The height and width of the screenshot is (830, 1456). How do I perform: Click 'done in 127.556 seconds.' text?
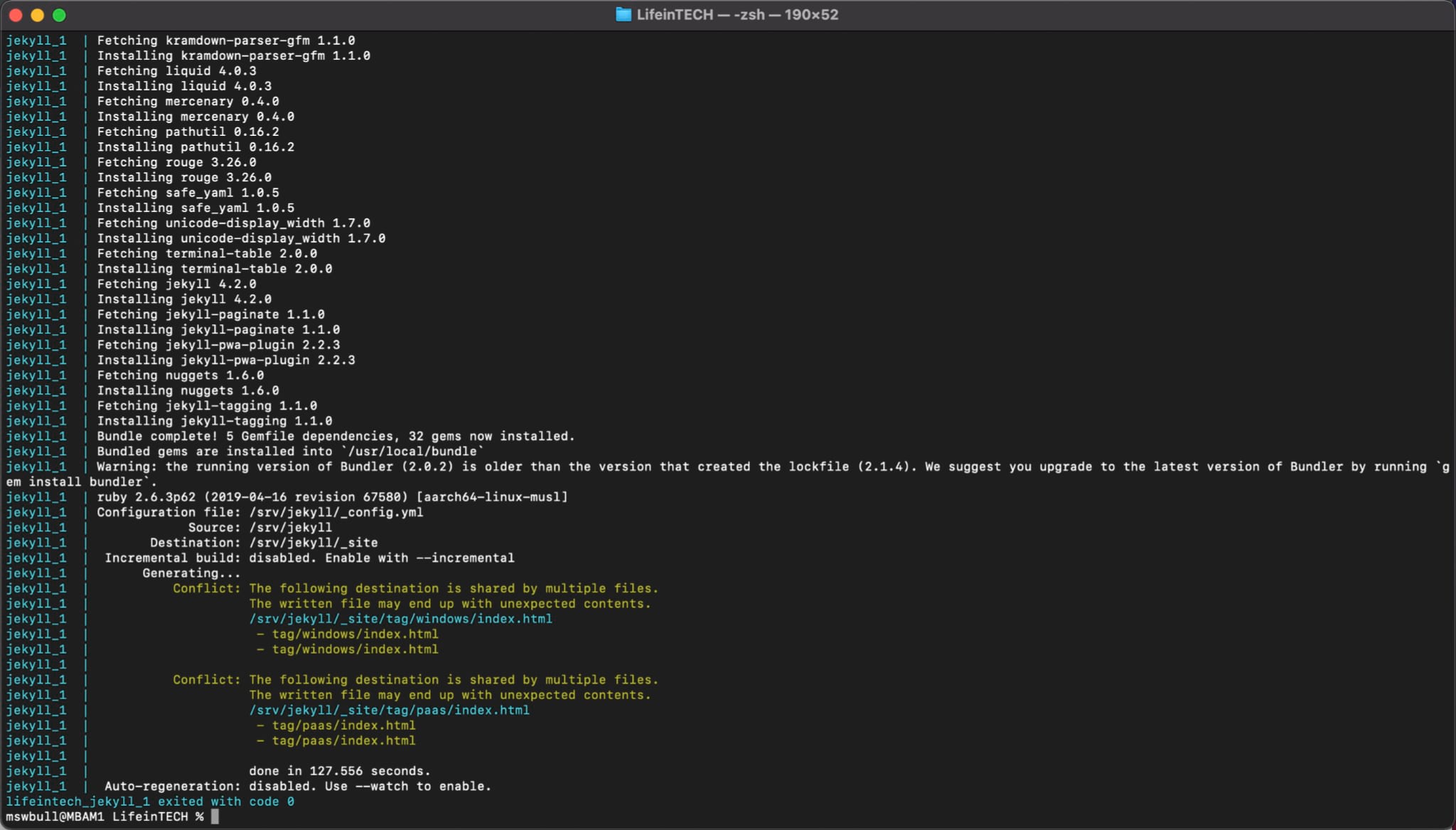340,771
